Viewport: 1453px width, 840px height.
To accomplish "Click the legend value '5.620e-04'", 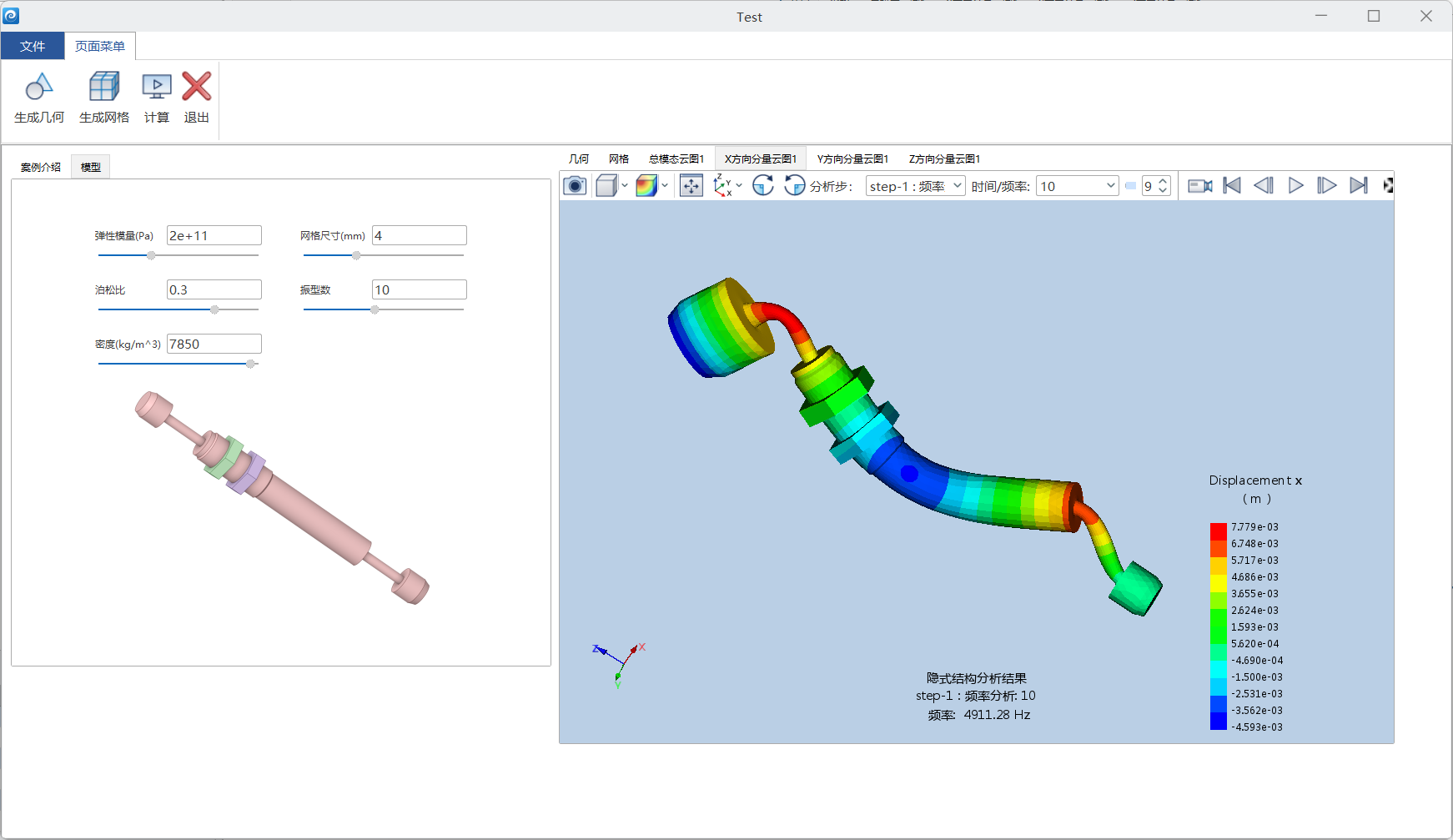I will click(1254, 644).
